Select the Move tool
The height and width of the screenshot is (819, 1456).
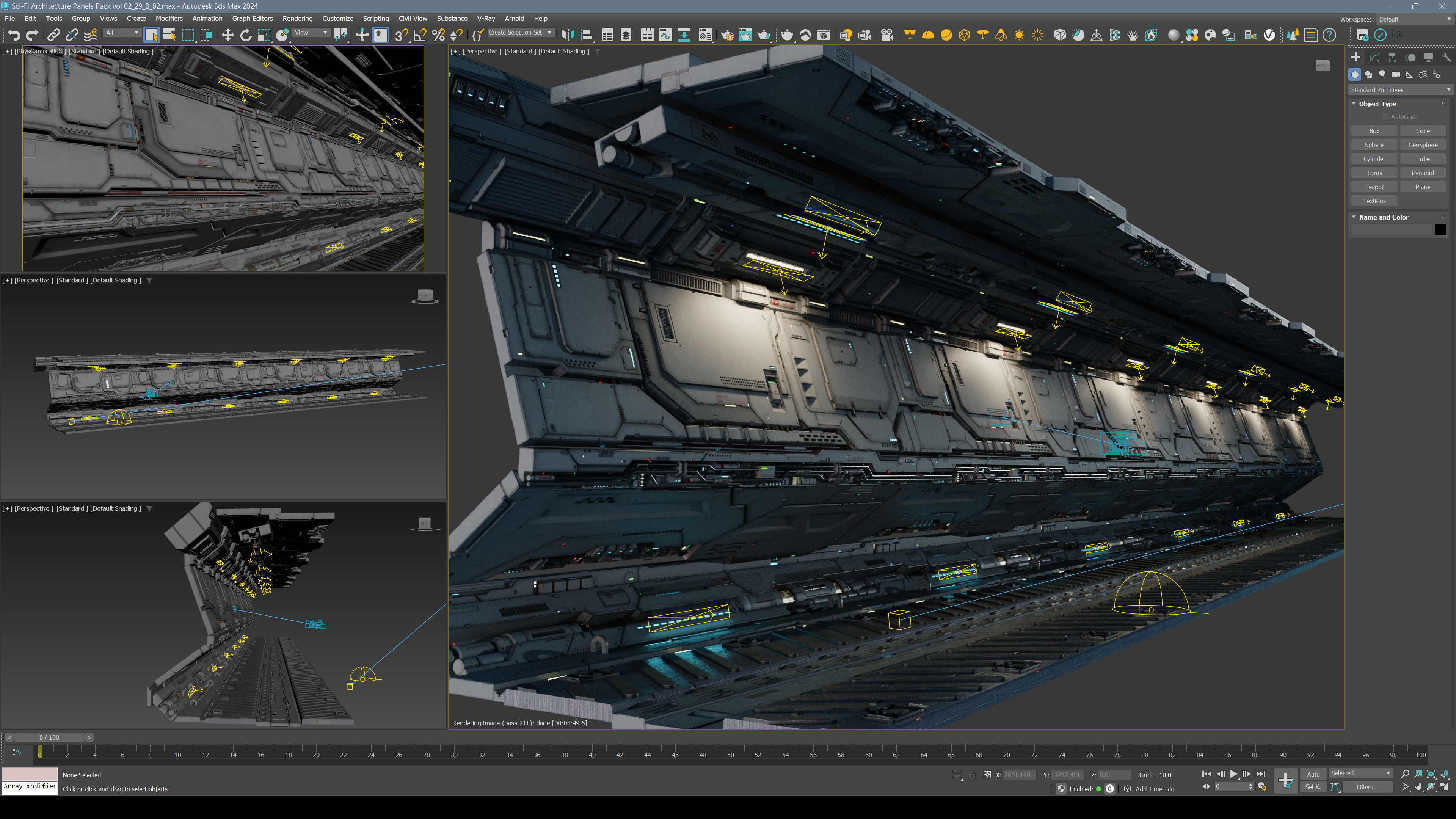point(227,35)
